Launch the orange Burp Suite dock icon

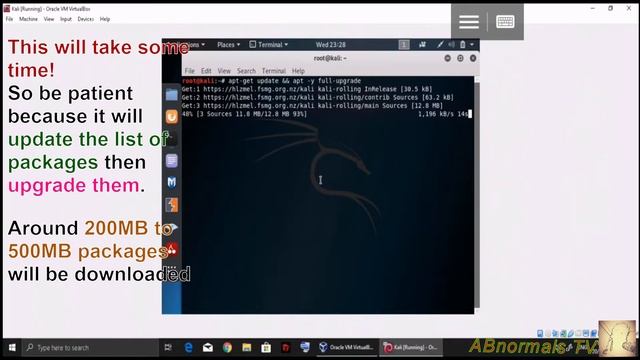tap(171, 117)
